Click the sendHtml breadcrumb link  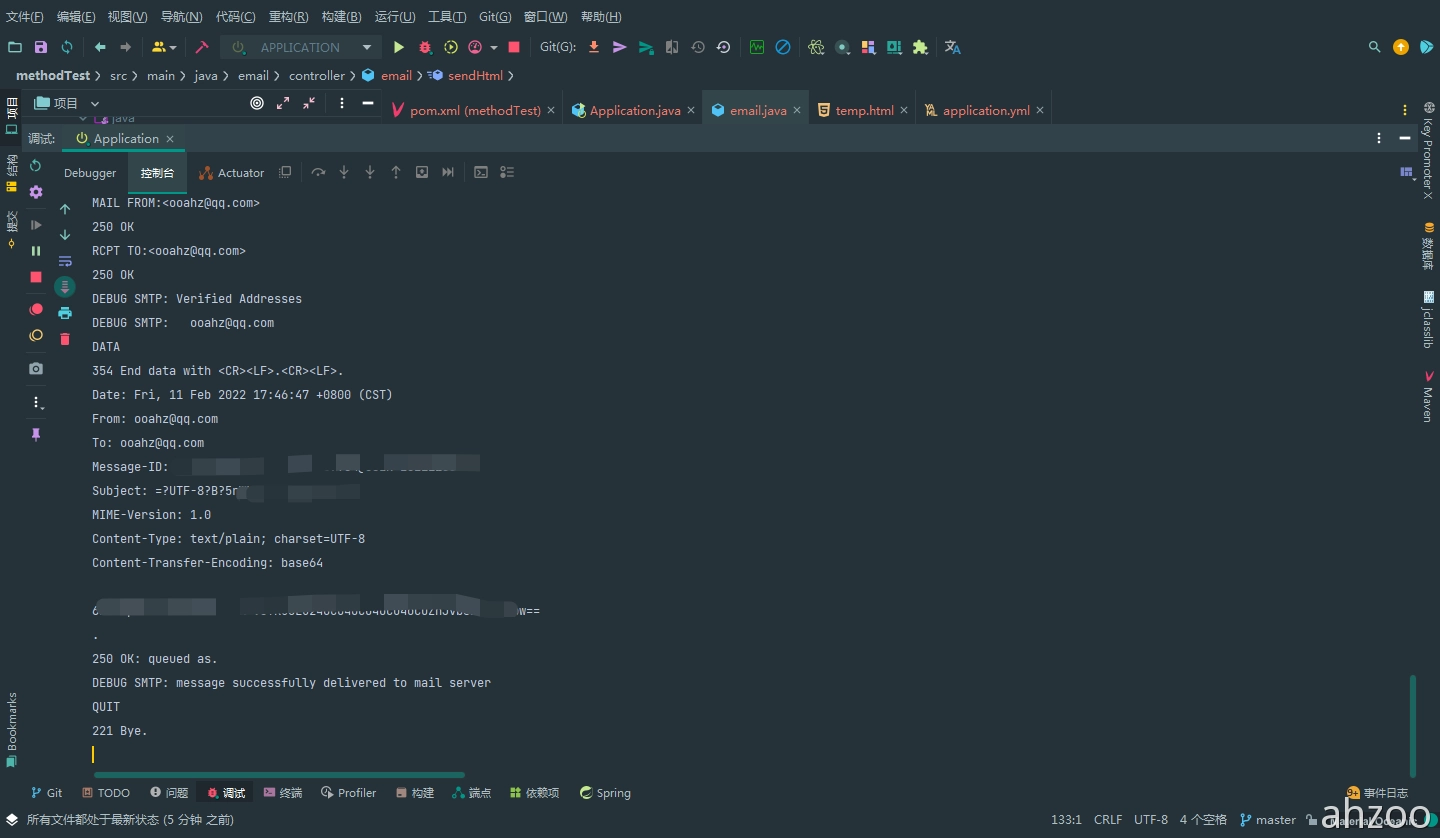click(475, 75)
